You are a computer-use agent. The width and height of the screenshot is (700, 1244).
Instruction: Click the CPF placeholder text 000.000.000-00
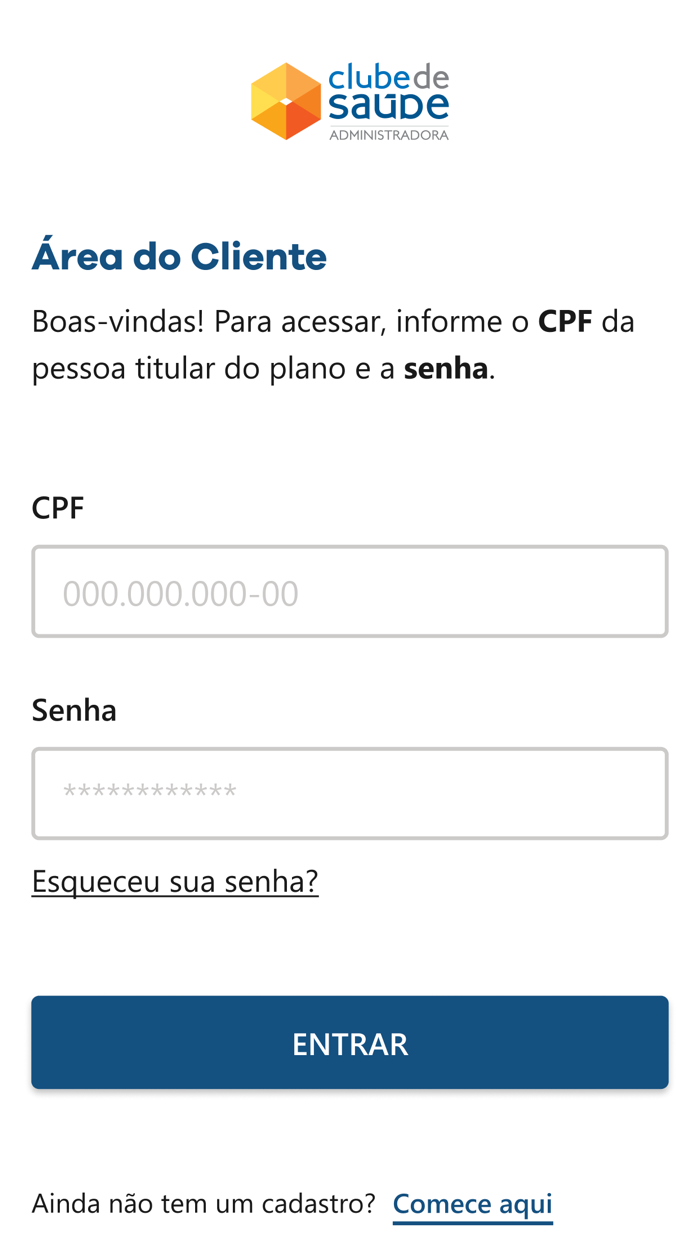180,592
